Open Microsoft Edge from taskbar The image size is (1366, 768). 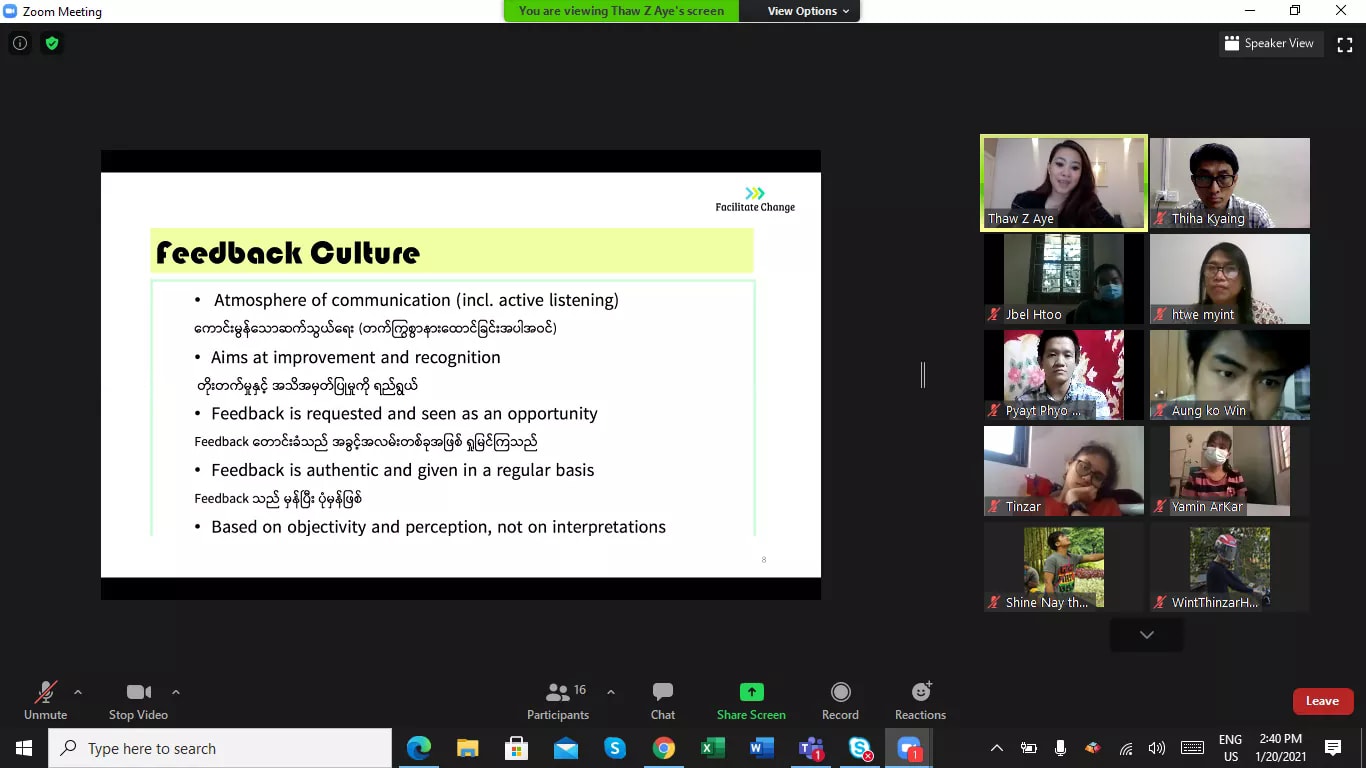coord(419,748)
